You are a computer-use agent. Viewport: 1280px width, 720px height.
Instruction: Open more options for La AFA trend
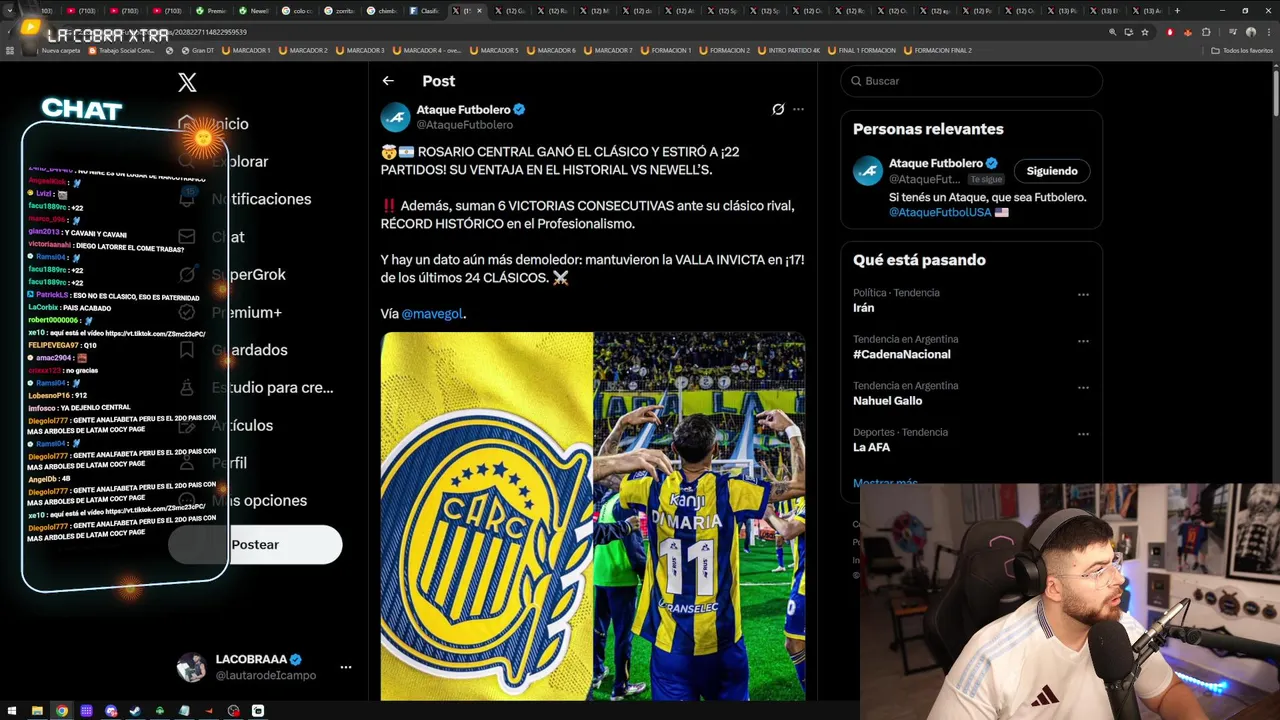[1083, 435]
